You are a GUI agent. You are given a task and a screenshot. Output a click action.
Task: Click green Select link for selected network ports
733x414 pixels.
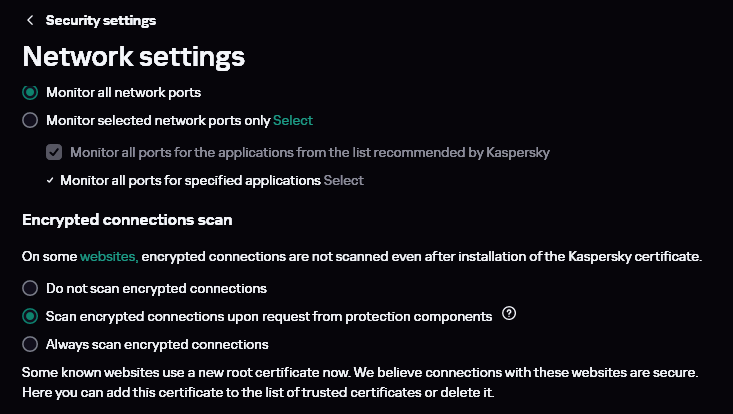293,121
